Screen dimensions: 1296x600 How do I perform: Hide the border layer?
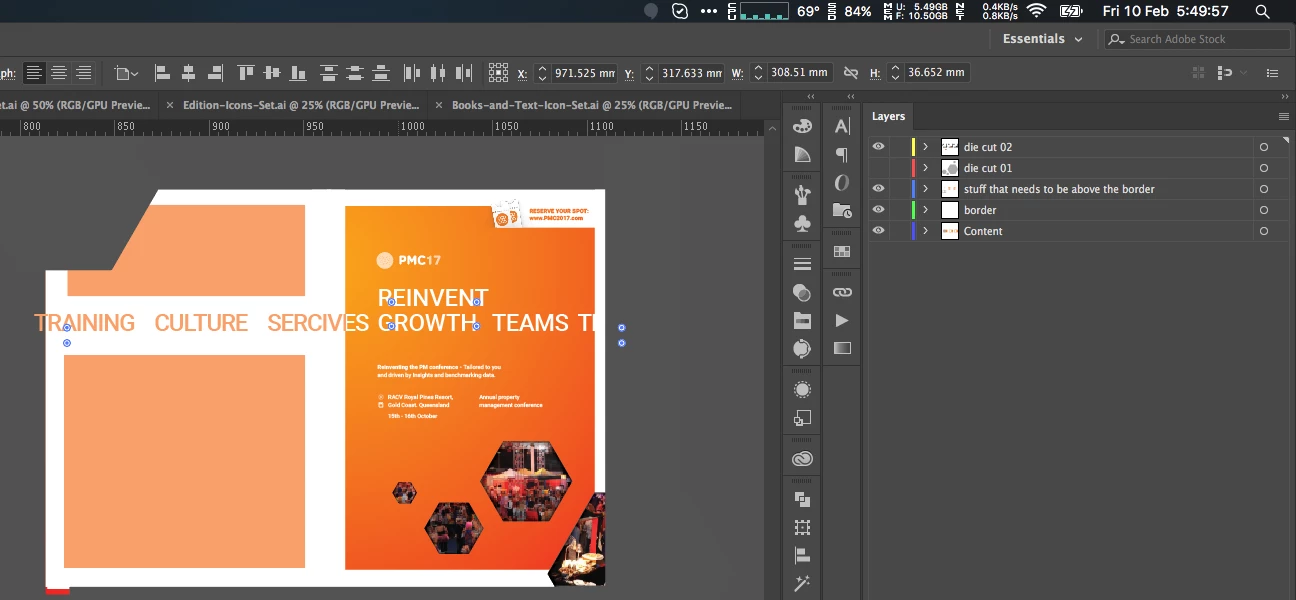(x=878, y=210)
